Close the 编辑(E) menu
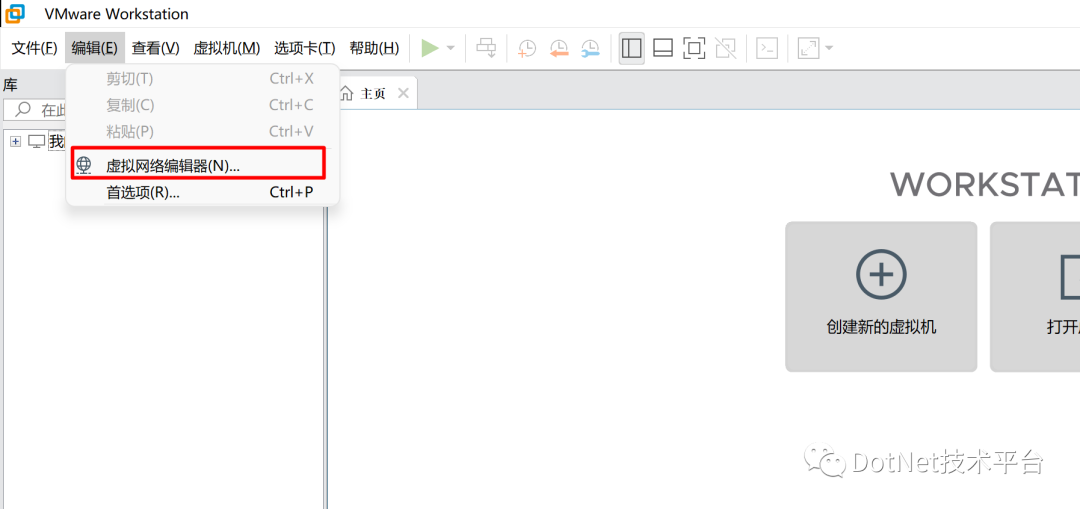 (95, 48)
